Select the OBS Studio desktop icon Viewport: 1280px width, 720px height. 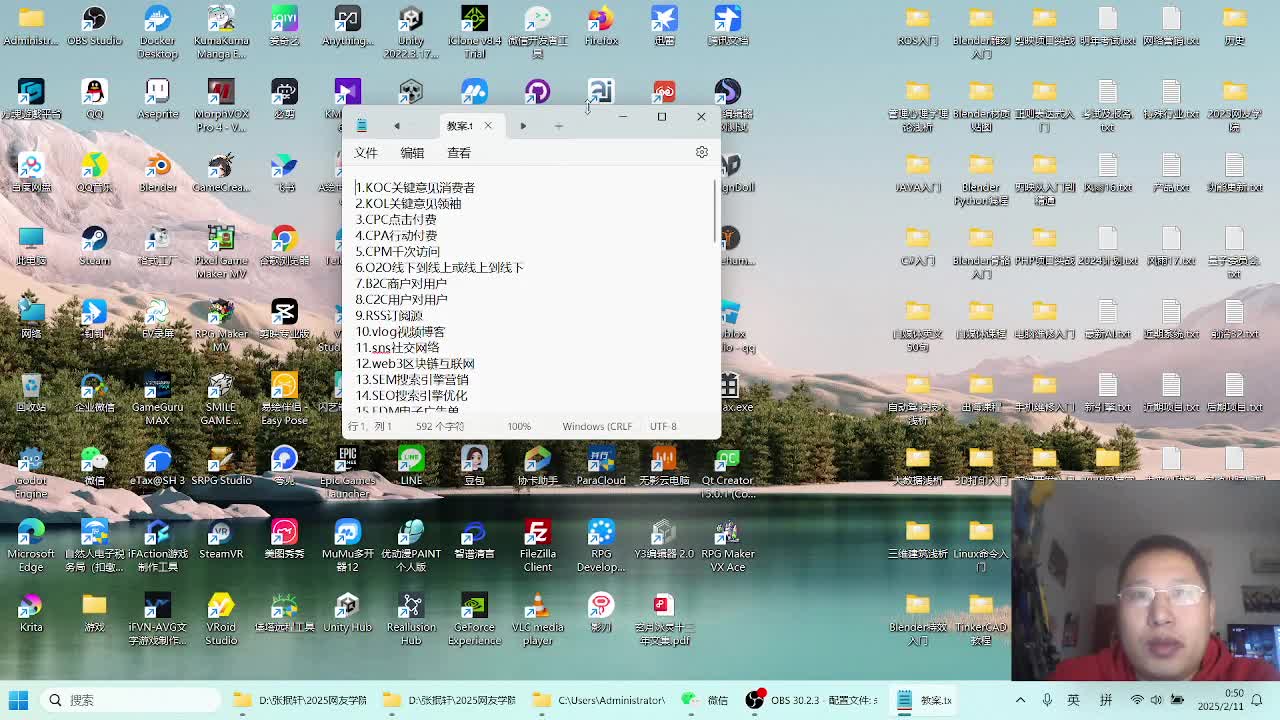(x=94, y=27)
